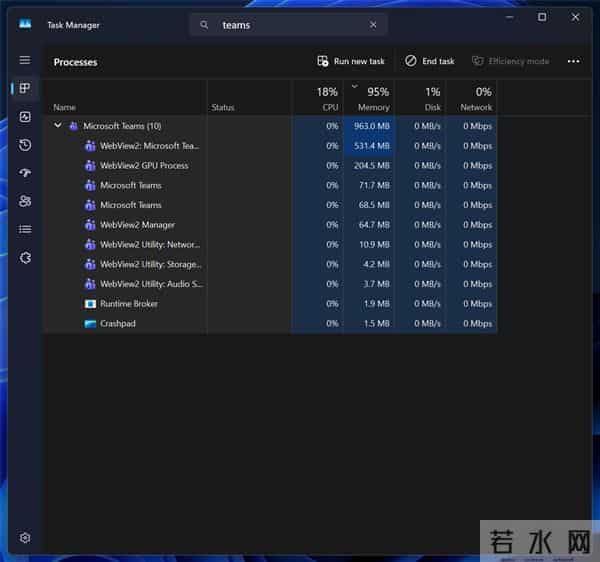Open the Performance sidebar icon
The width and height of the screenshot is (600, 562).
(25, 117)
